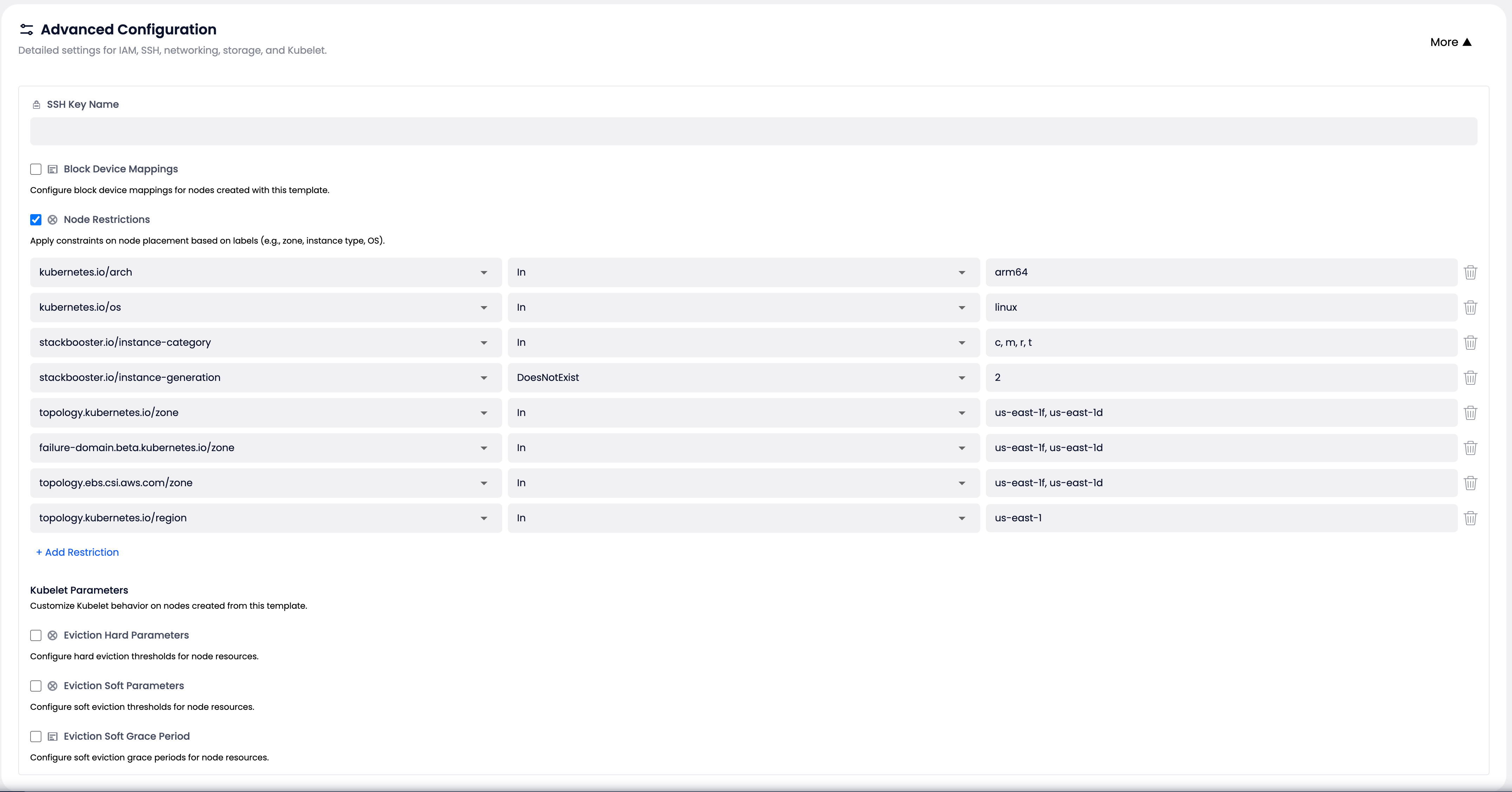
Task: Delete the topology.ebs.csi.aws.com/zone row
Action: click(x=1470, y=483)
